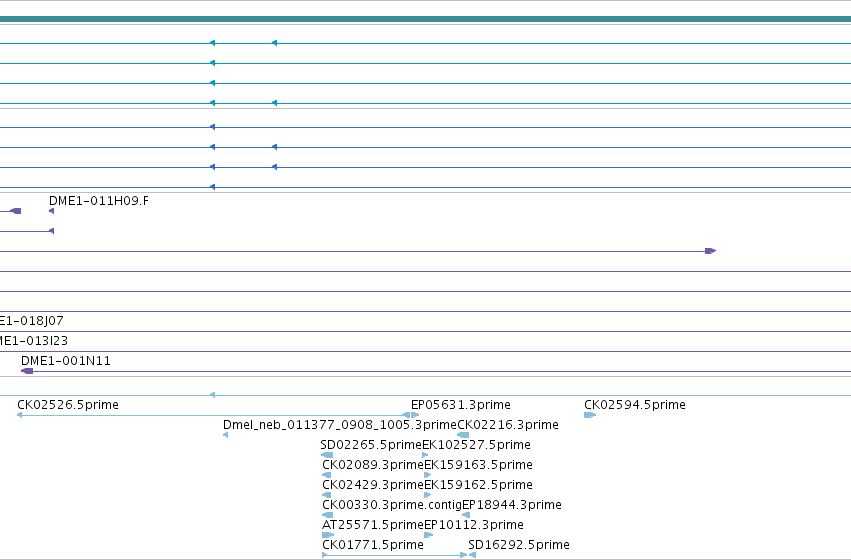
Task: Select the purple right-pointing arrowhead ending a long feature
Action: point(710,251)
